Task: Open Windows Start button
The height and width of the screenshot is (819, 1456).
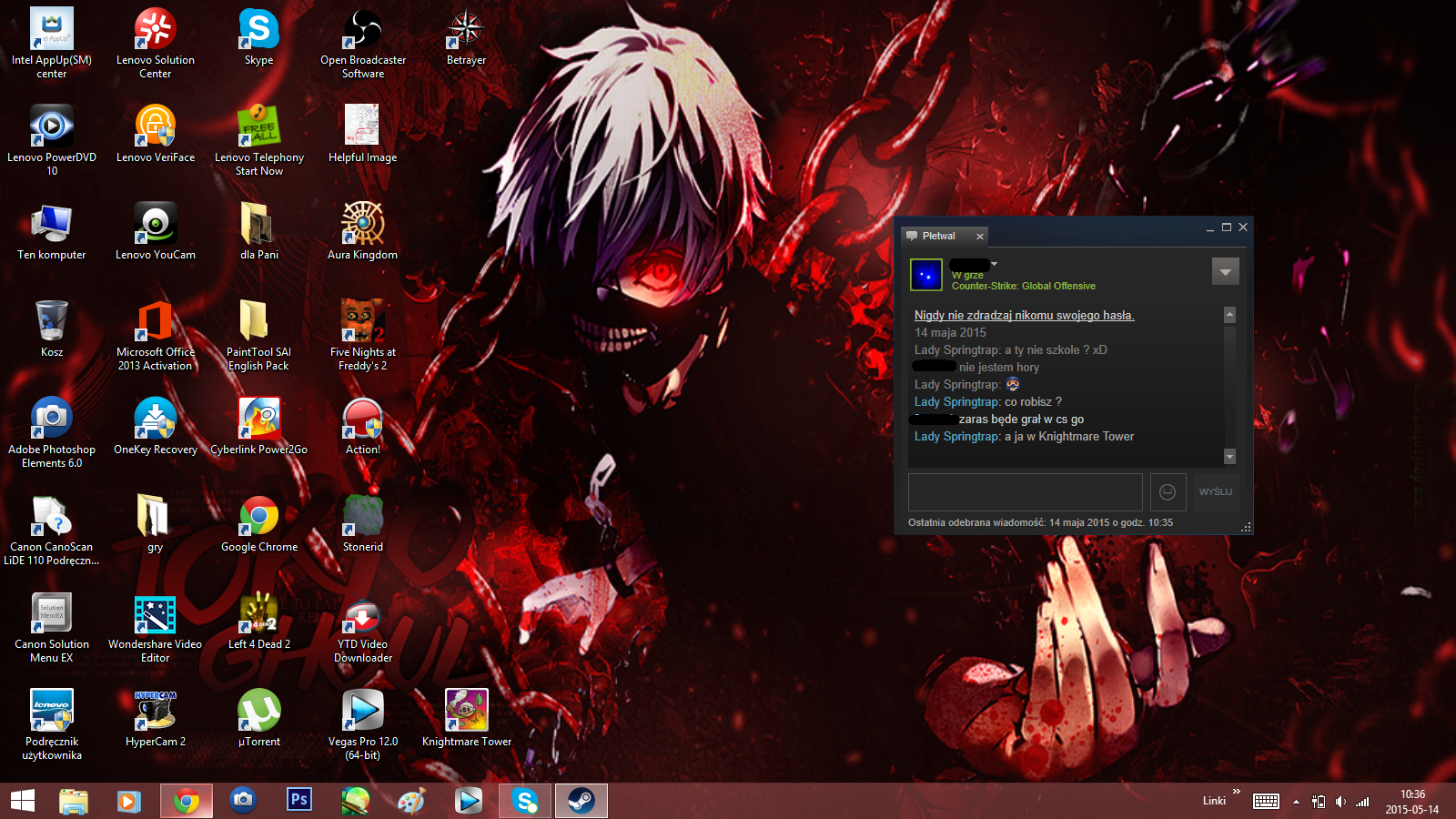Action: (23, 801)
